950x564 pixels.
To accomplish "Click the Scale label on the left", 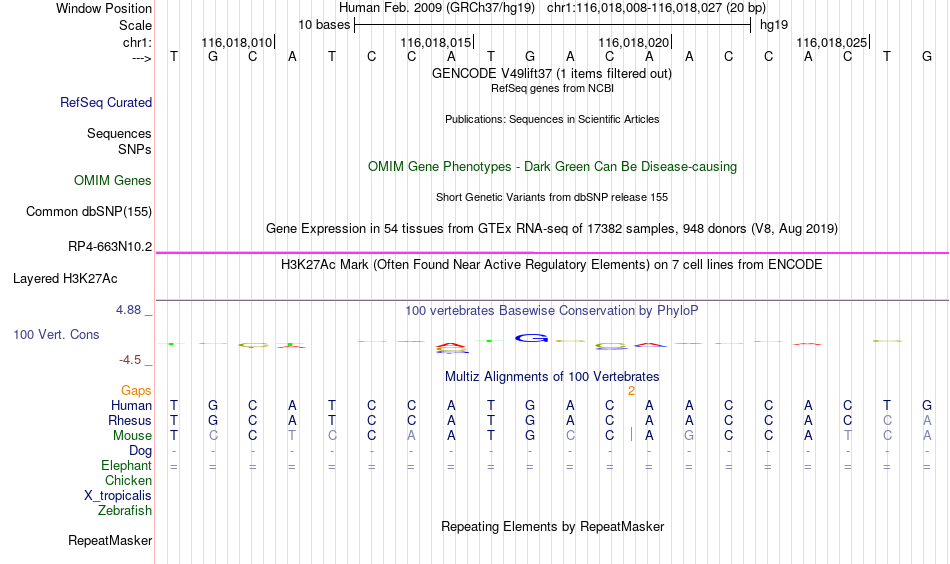I will pyautogui.click(x=136, y=25).
